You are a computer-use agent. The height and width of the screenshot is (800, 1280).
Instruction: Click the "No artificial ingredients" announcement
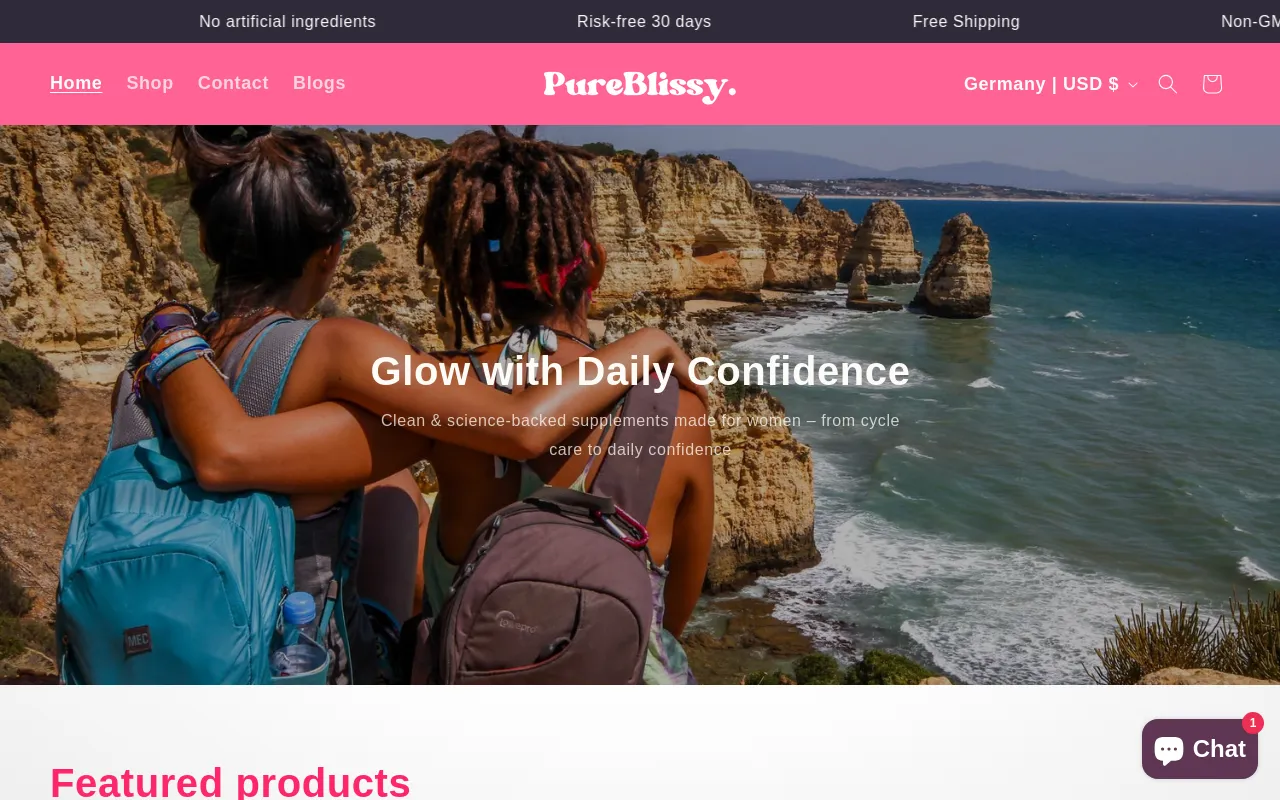(x=287, y=21)
